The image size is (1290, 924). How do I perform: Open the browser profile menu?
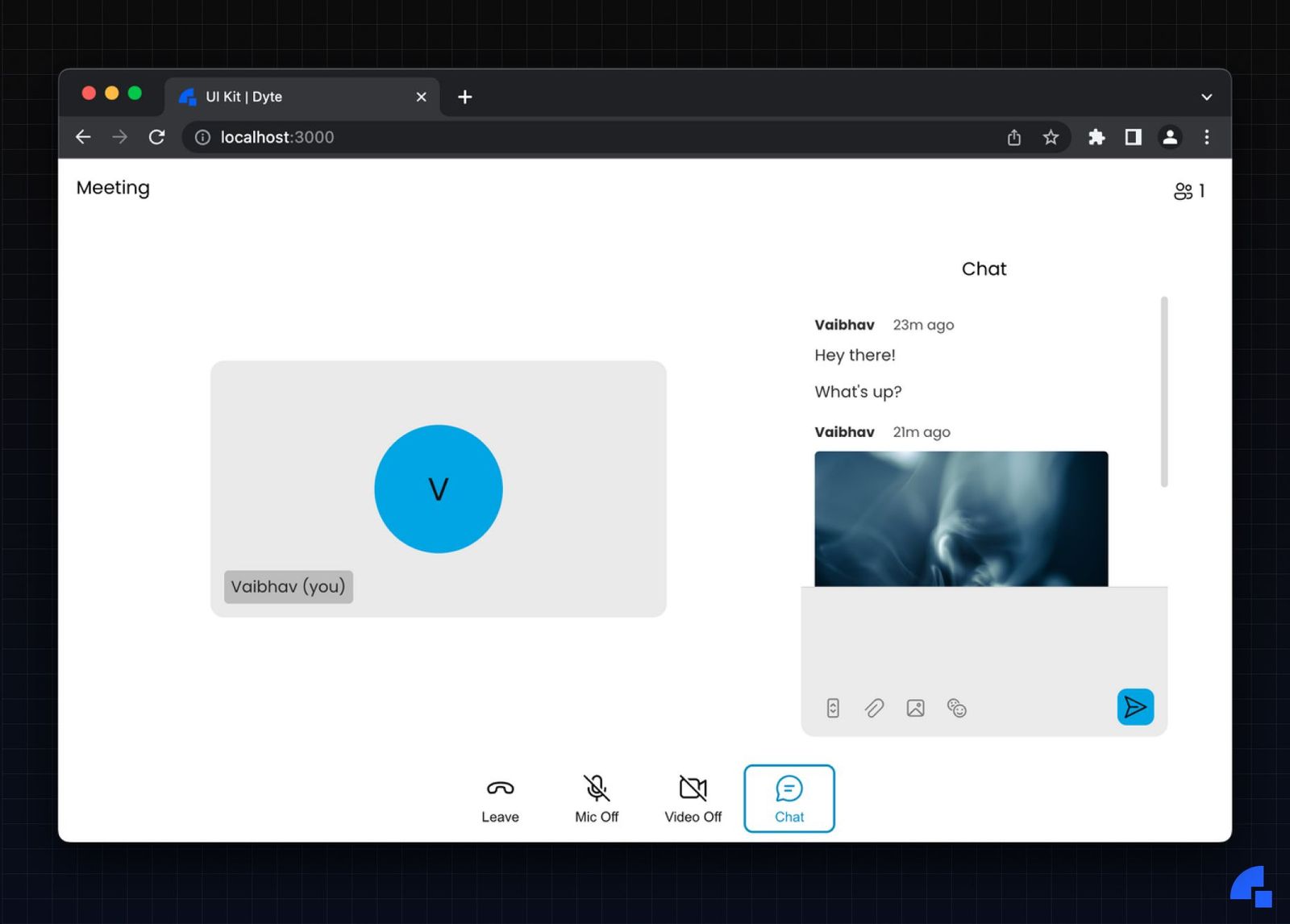click(x=1170, y=137)
